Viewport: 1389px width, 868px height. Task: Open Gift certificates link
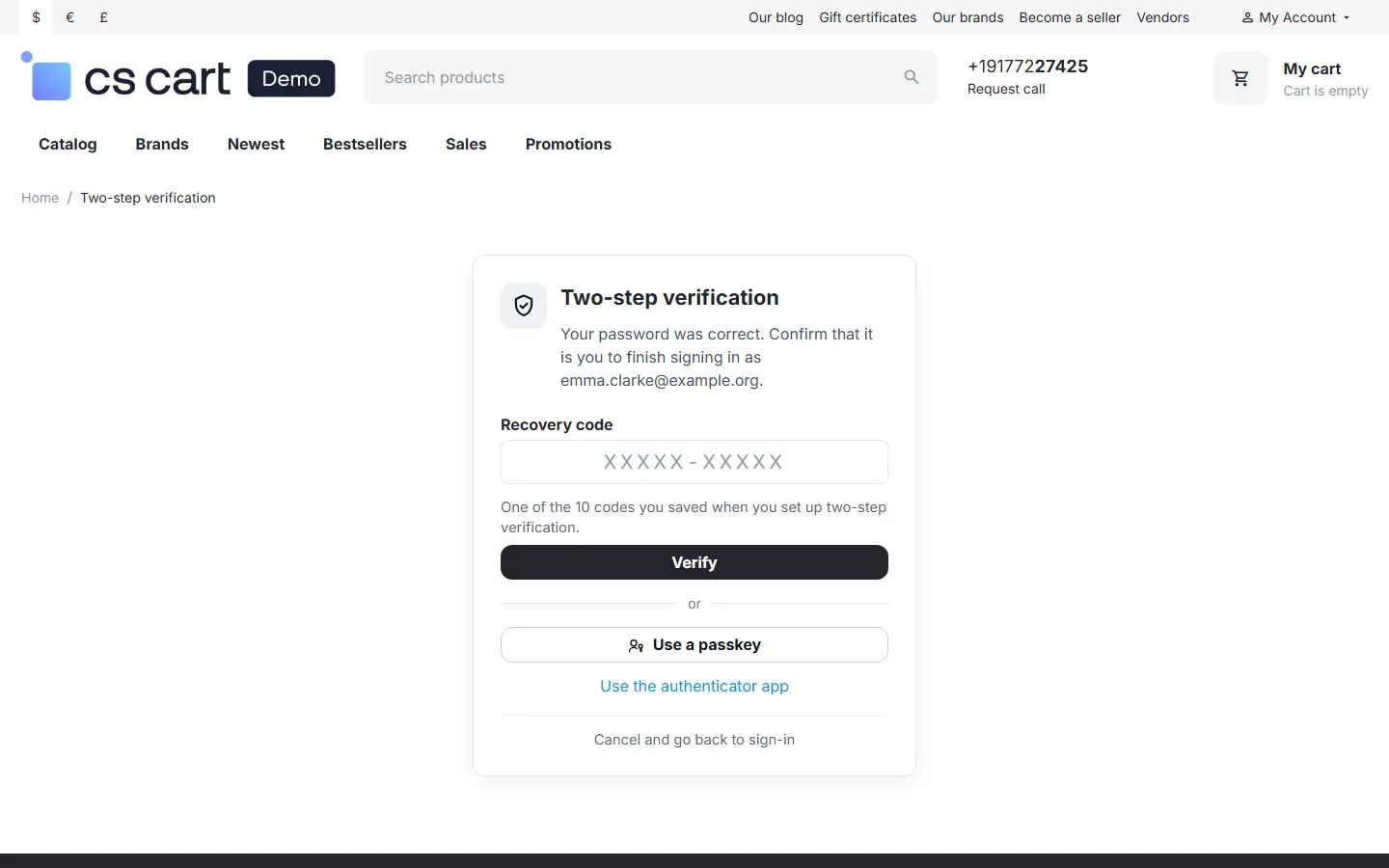pyautogui.click(x=868, y=17)
